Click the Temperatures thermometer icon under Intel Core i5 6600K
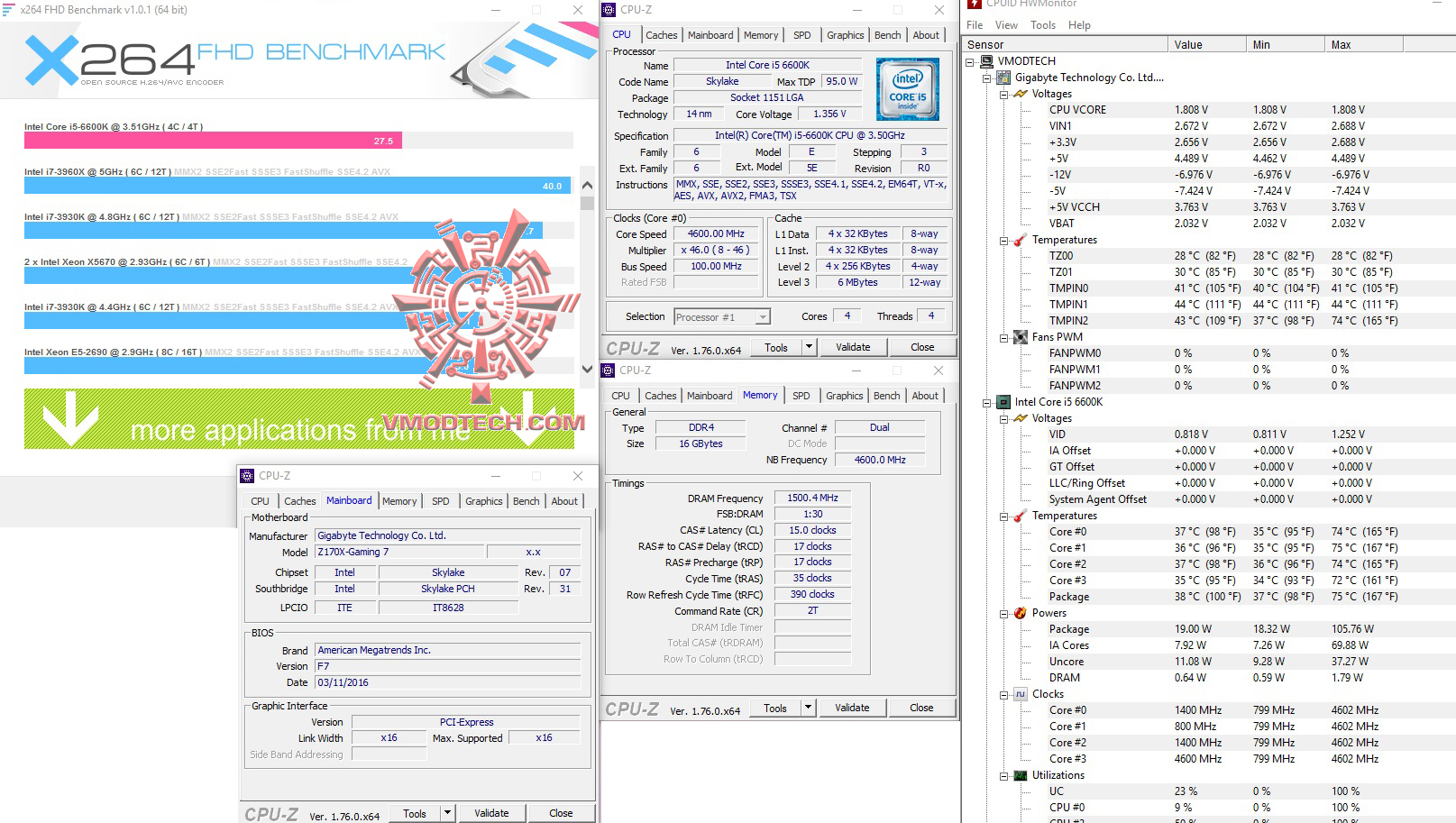 (1021, 516)
